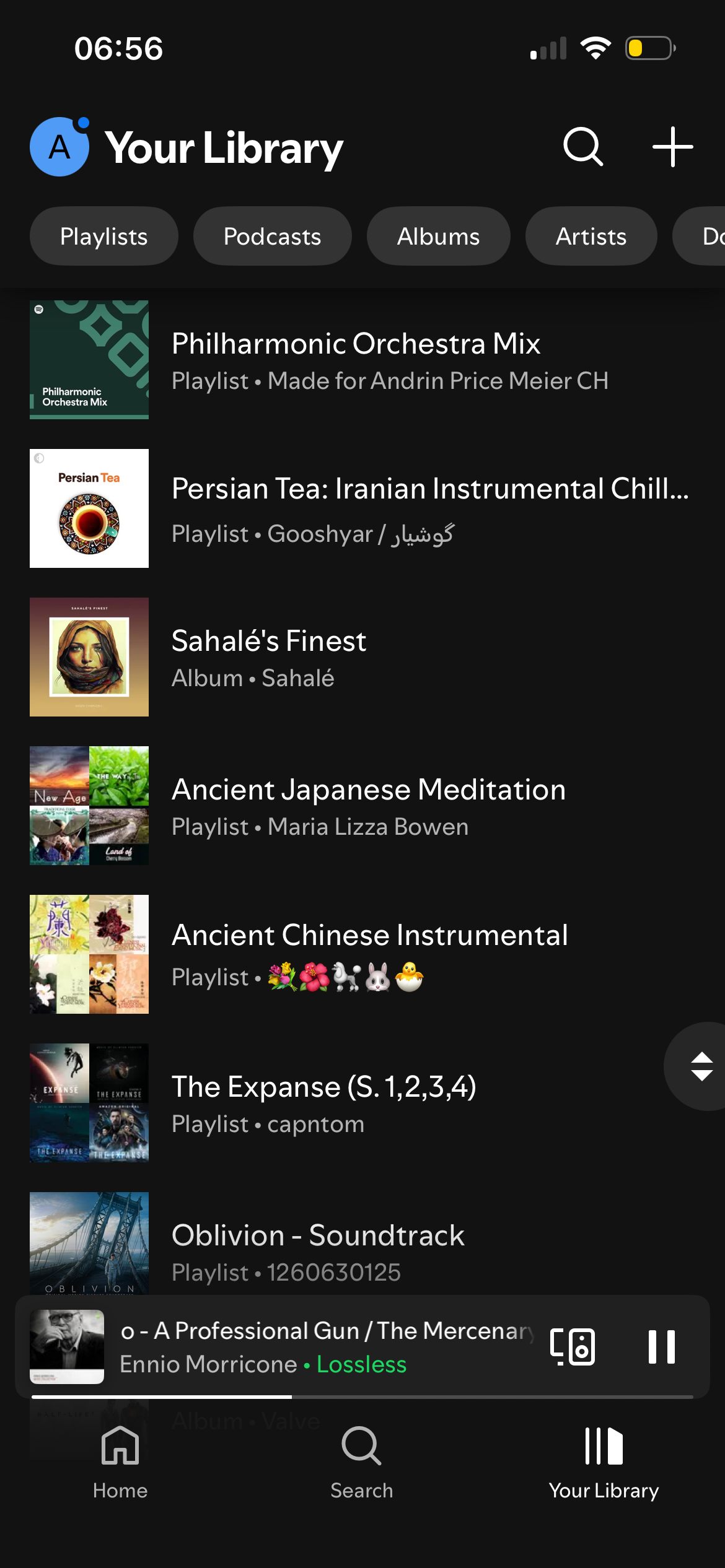The width and height of the screenshot is (725, 1568).
Task: Select the Artists filter chip
Action: (x=591, y=236)
